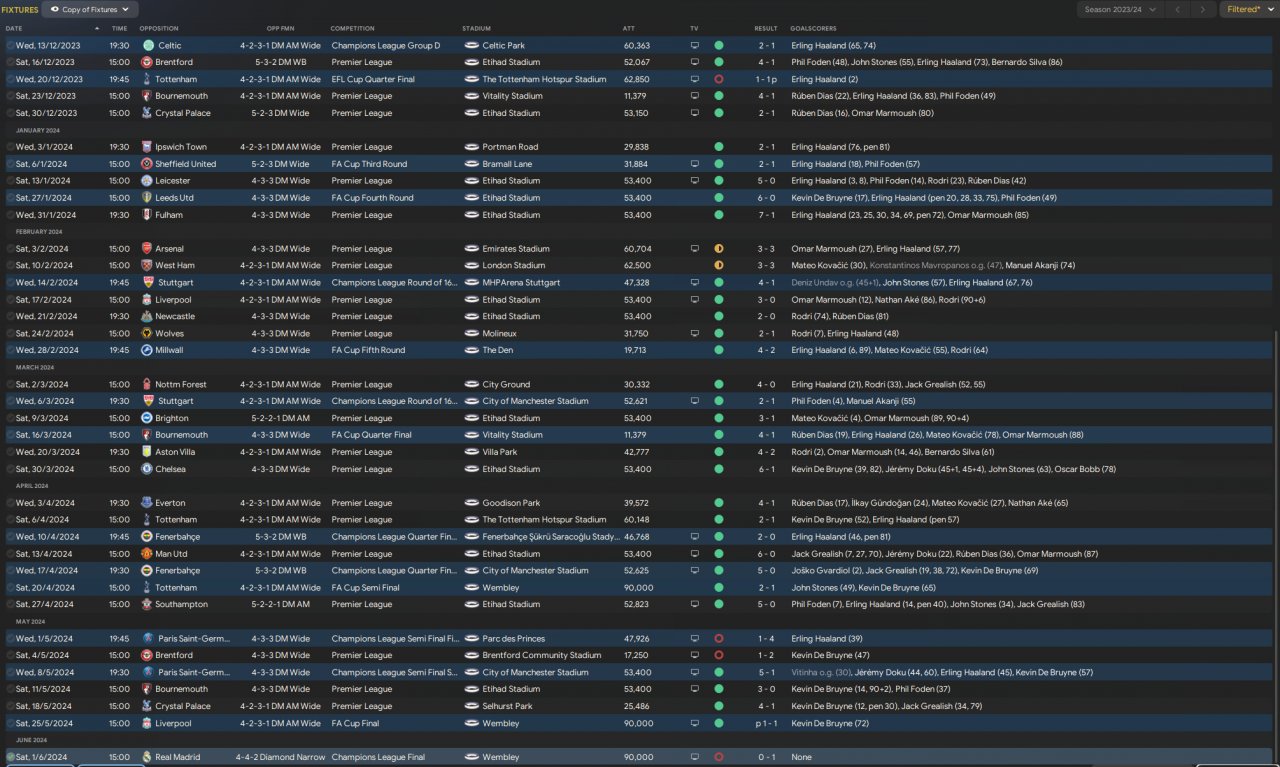Sort by the Competition column header
The height and width of the screenshot is (767, 1280).
pos(352,28)
